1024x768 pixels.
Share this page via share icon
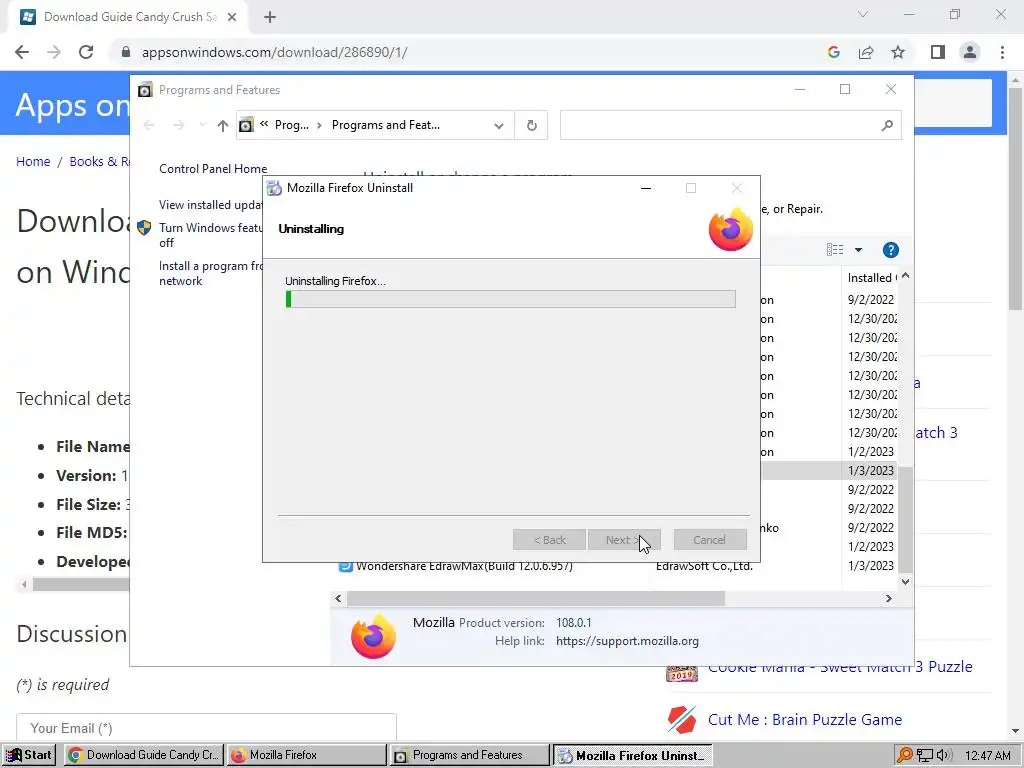tap(866, 52)
